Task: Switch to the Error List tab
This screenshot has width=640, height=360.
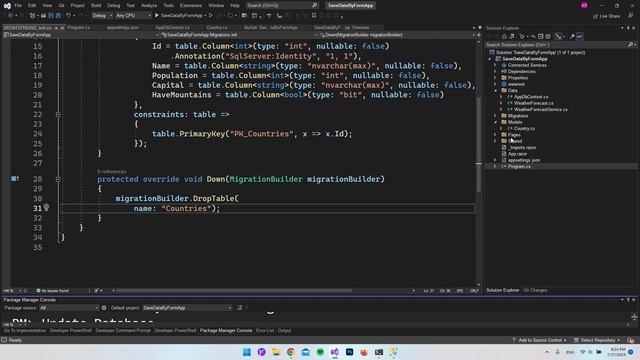Action: [265, 331]
